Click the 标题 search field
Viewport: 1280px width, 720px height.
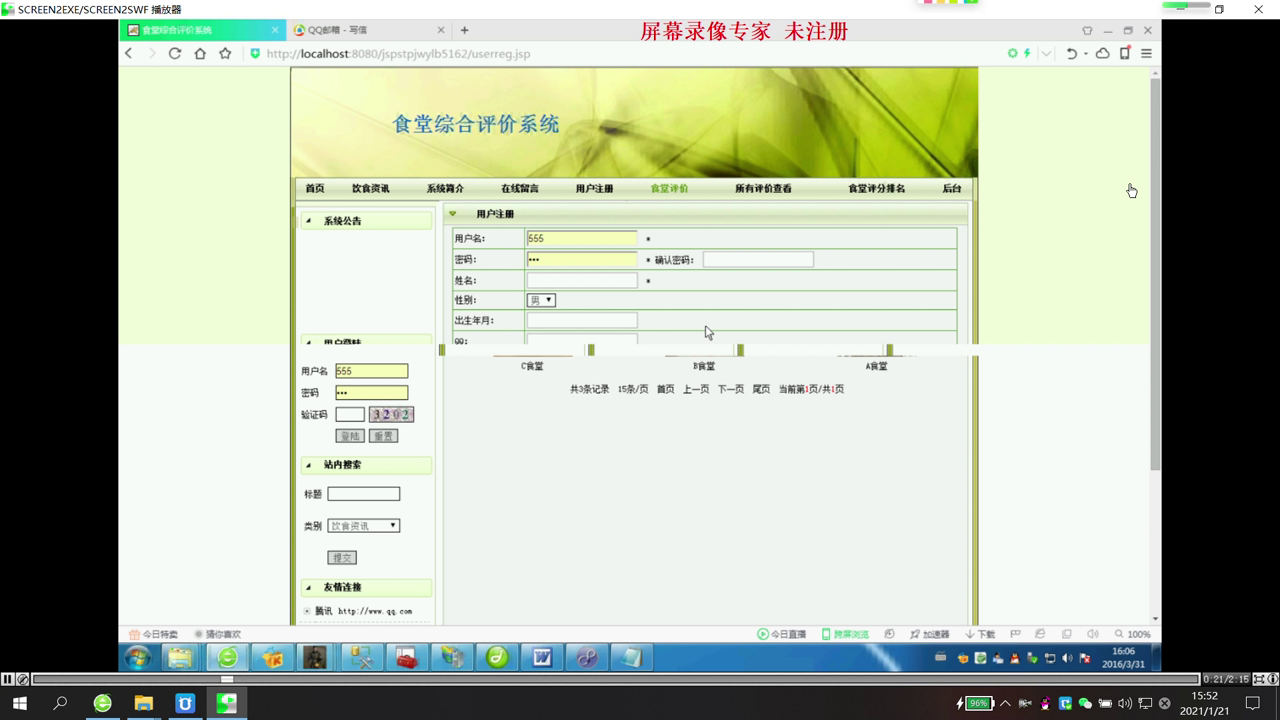364,494
